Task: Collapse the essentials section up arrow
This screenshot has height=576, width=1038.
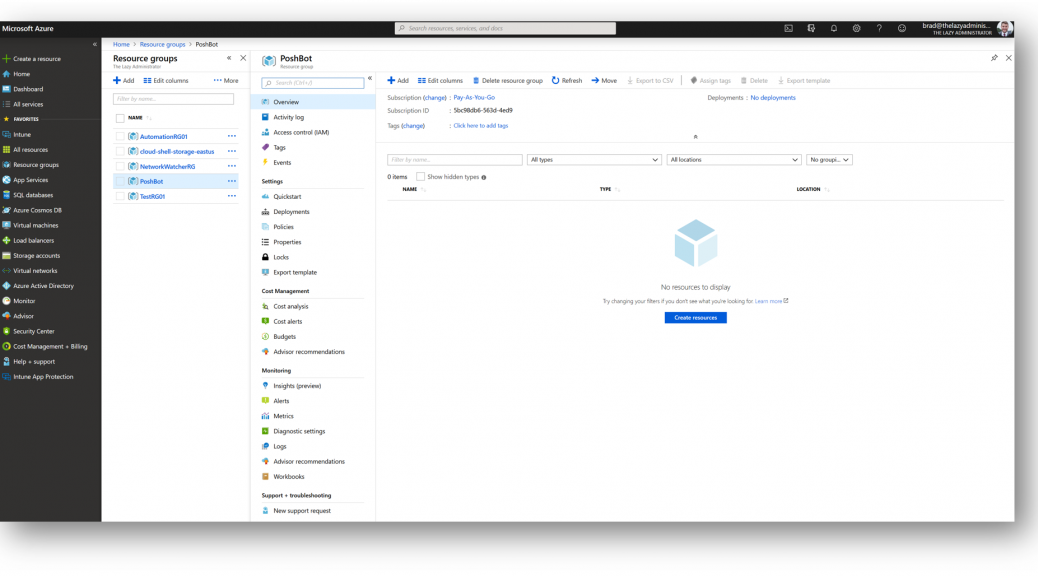Action: (695, 137)
